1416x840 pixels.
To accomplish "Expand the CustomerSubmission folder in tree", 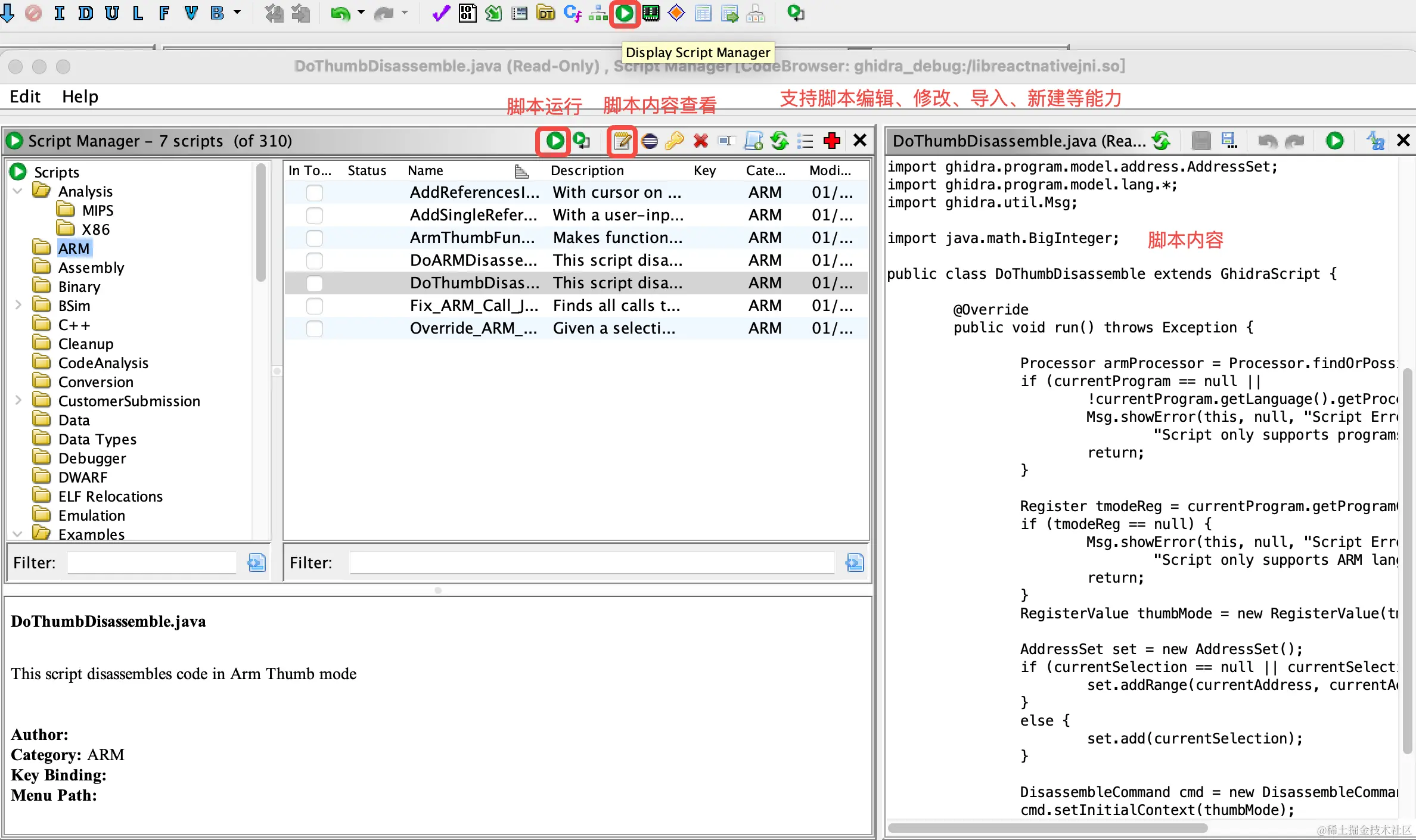I will tap(18, 401).
